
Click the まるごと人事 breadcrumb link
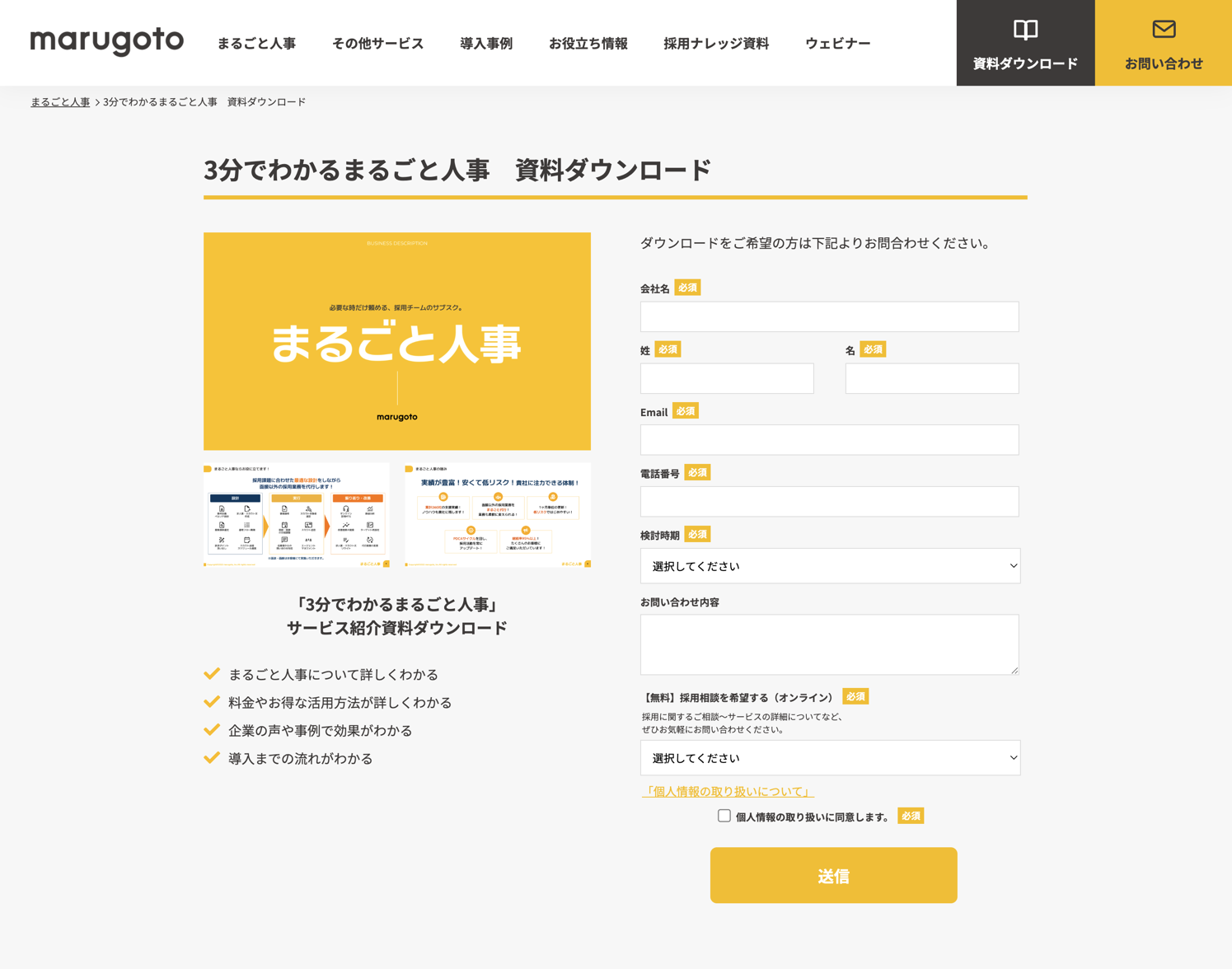click(60, 102)
